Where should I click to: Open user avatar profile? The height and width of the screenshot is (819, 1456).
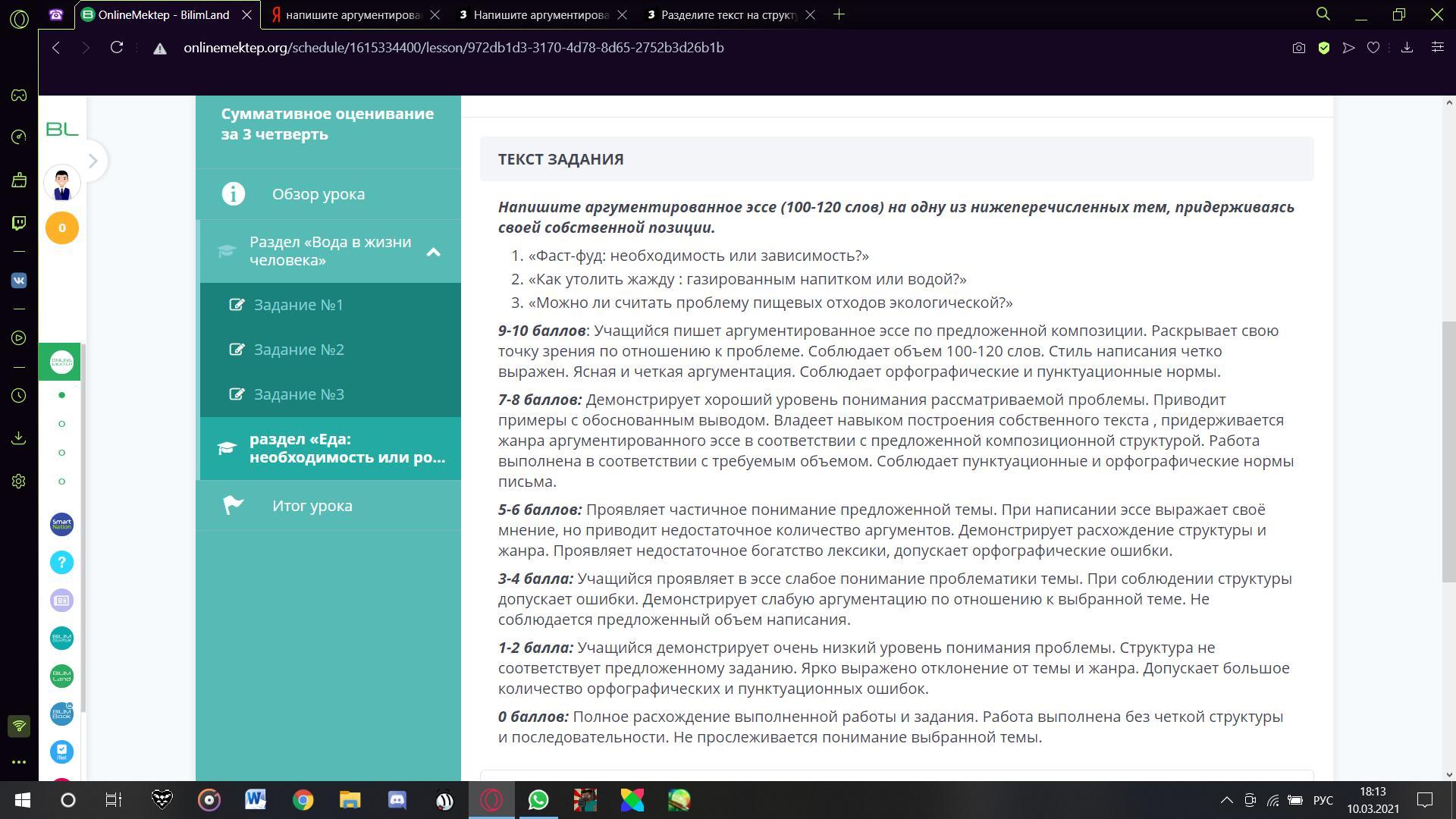62,183
